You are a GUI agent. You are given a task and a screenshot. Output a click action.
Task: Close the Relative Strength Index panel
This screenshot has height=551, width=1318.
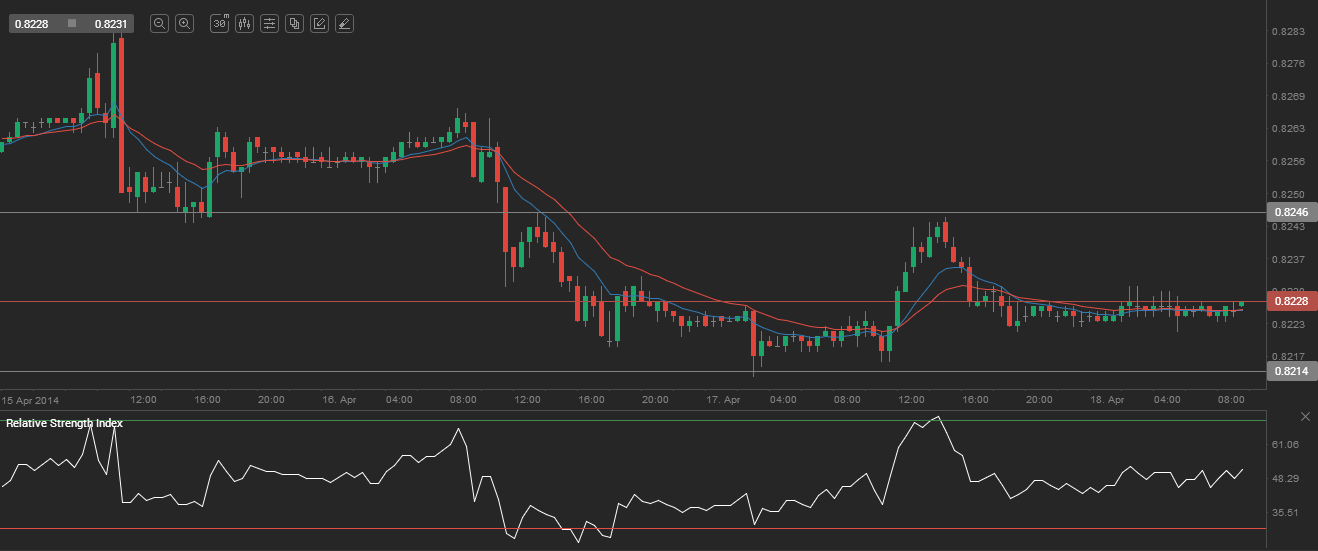(1304, 416)
